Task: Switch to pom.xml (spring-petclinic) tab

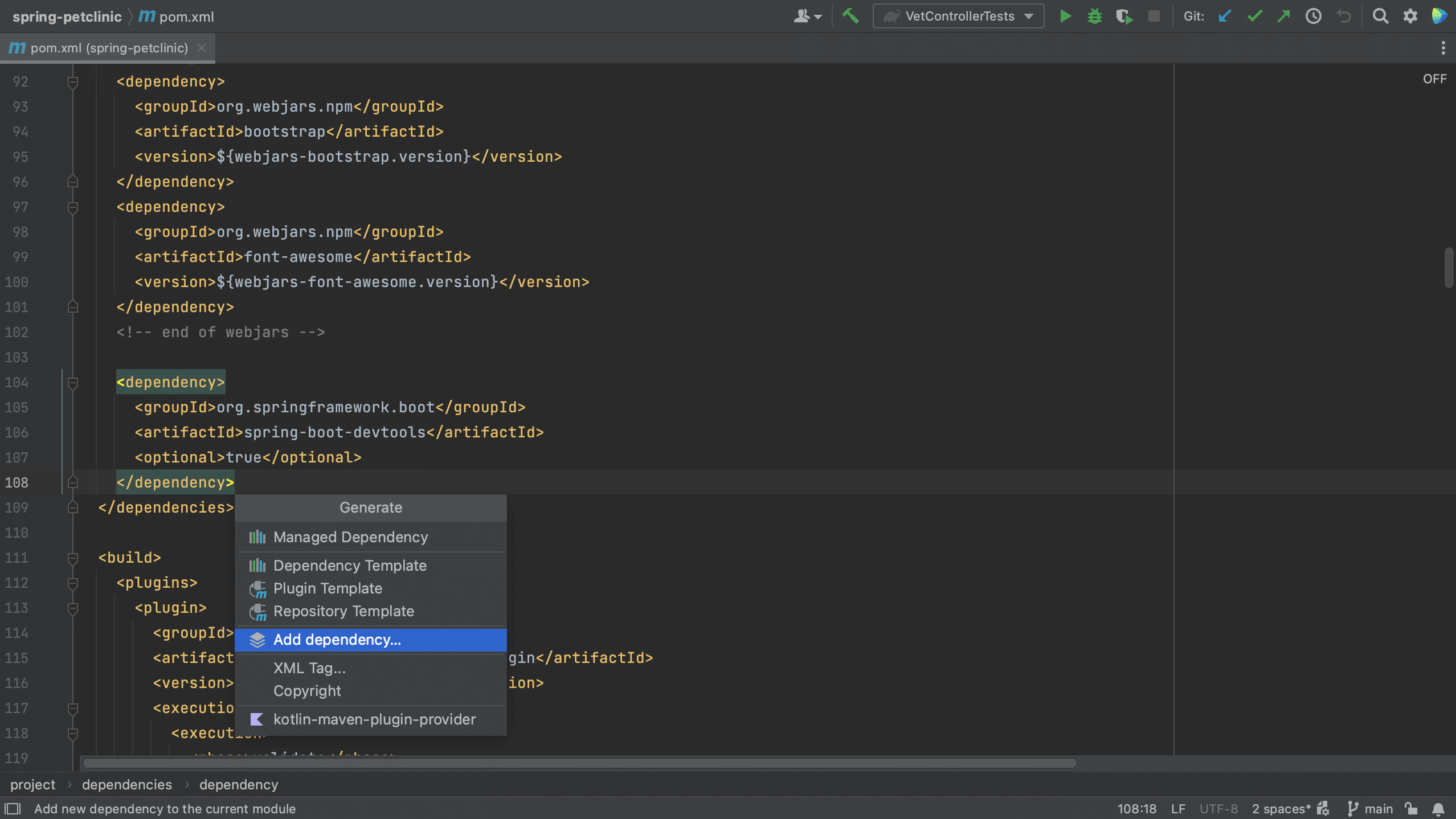Action: pyautogui.click(x=107, y=48)
